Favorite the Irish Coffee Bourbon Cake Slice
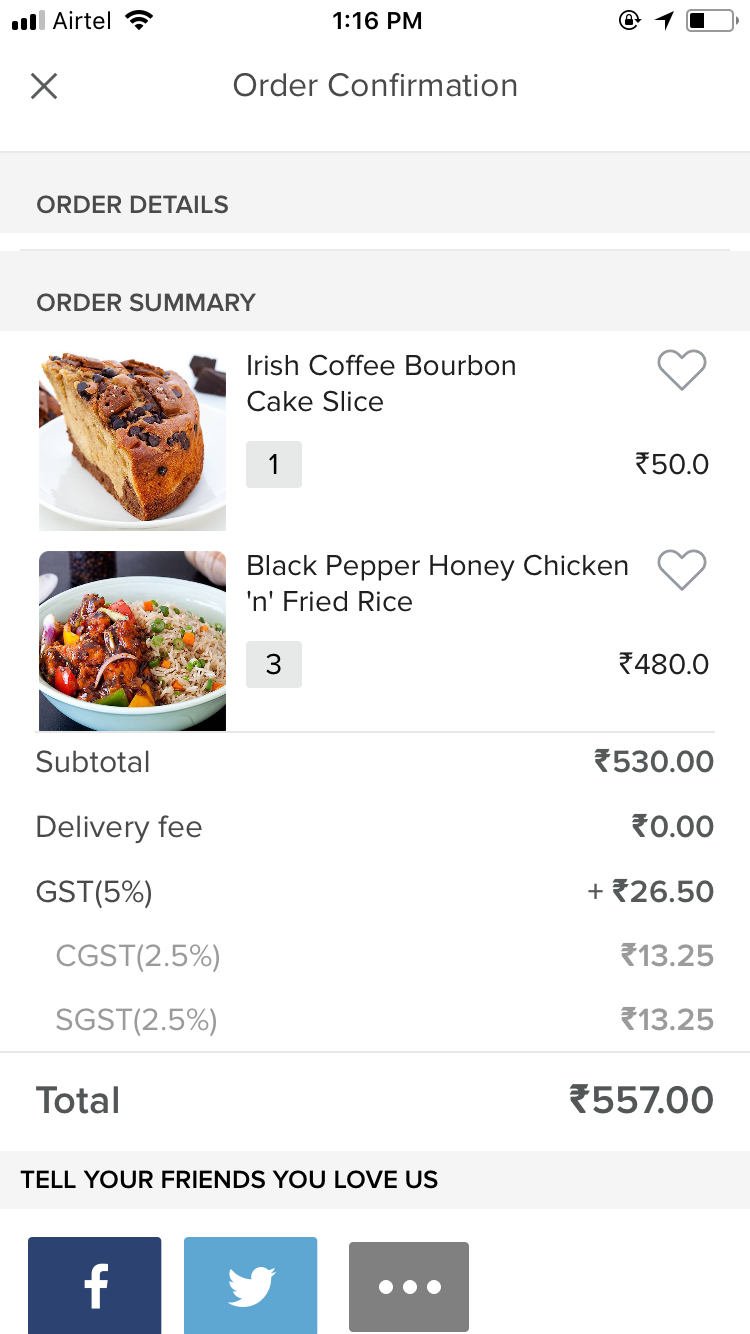The image size is (750, 1334). (682, 370)
